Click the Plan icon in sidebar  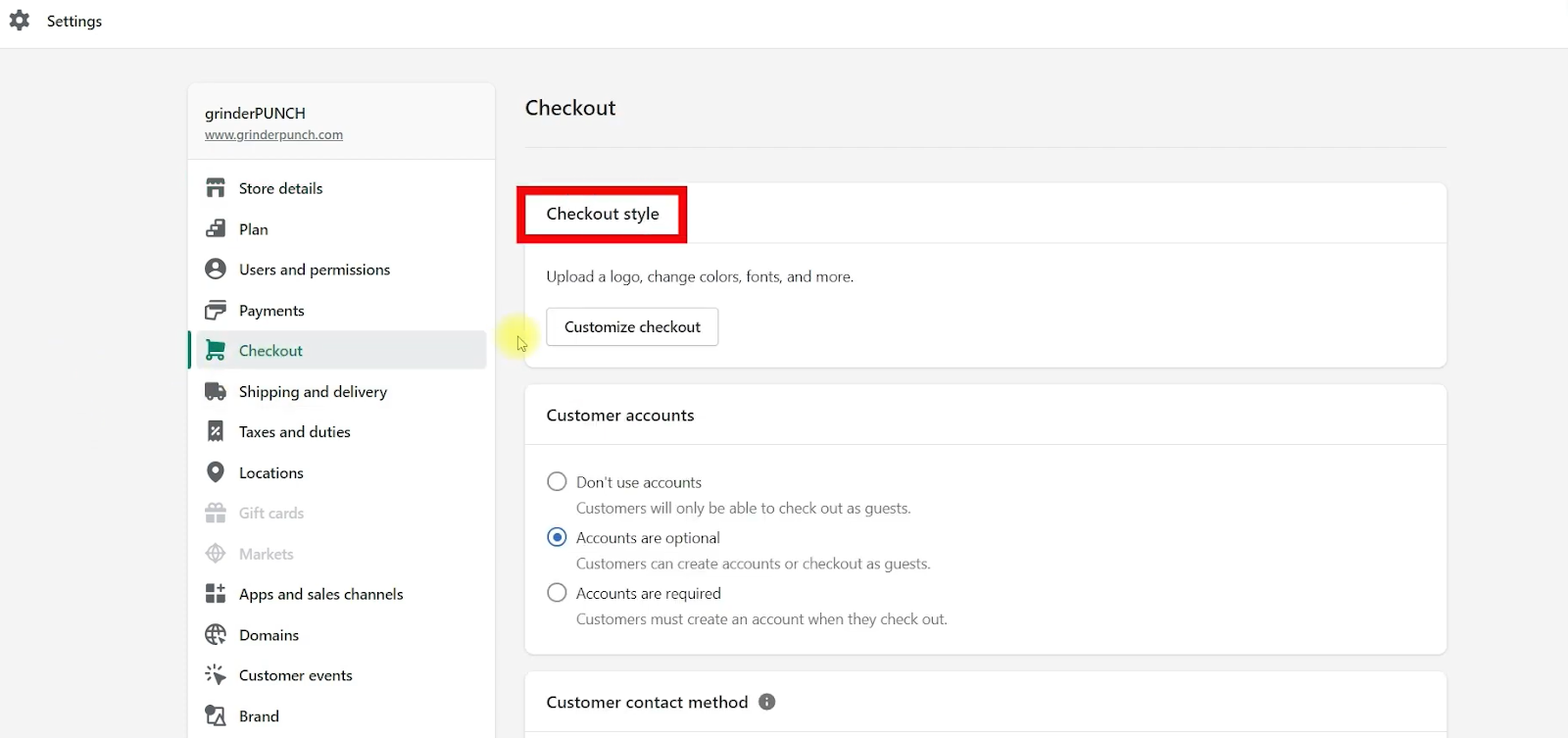(x=216, y=229)
